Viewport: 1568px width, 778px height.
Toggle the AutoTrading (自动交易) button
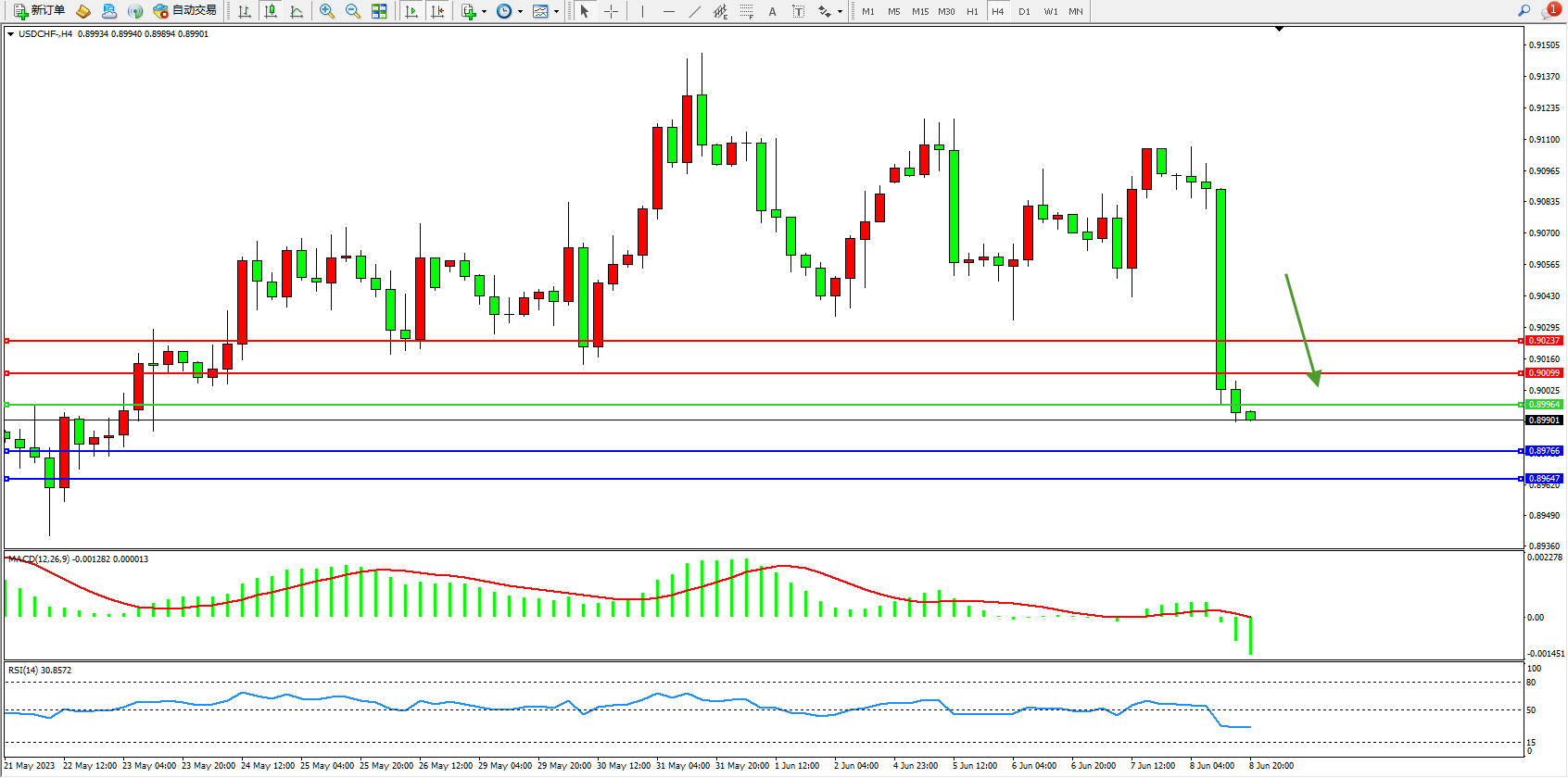coord(185,11)
